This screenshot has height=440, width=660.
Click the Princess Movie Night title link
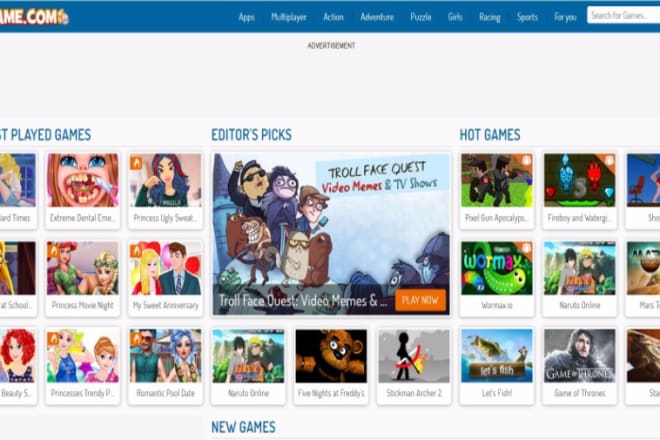click(83, 305)
